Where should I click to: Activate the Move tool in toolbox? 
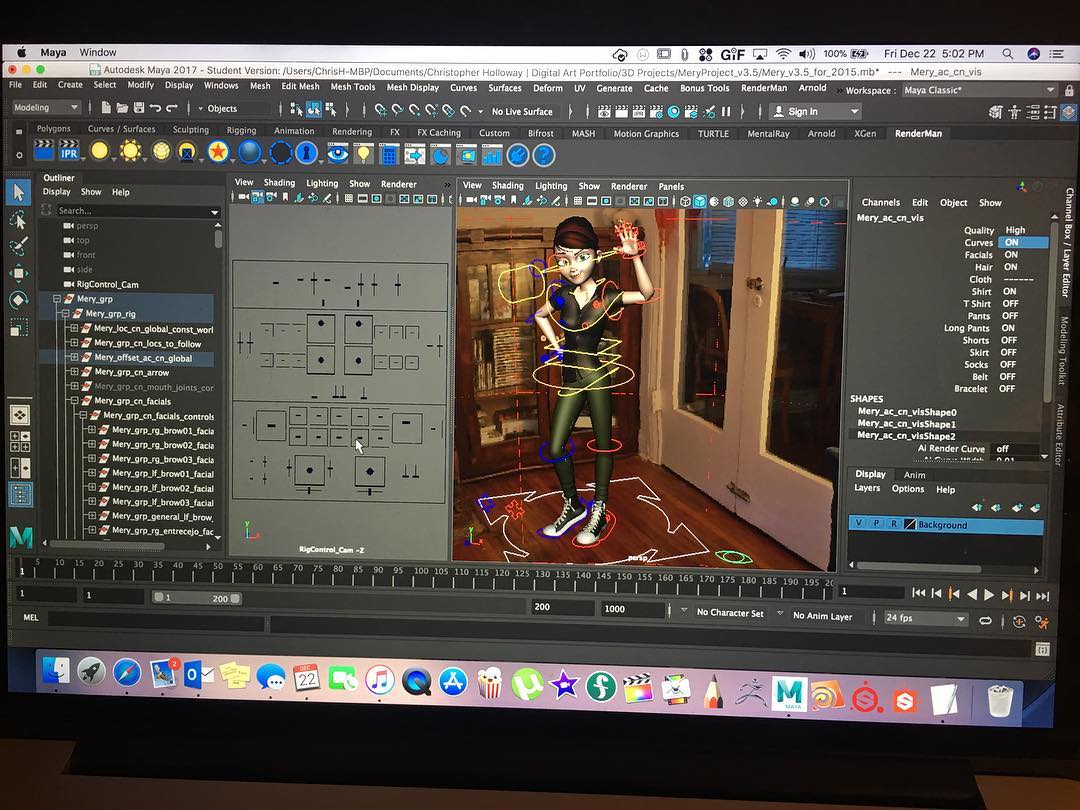click(x=19, y=273)
